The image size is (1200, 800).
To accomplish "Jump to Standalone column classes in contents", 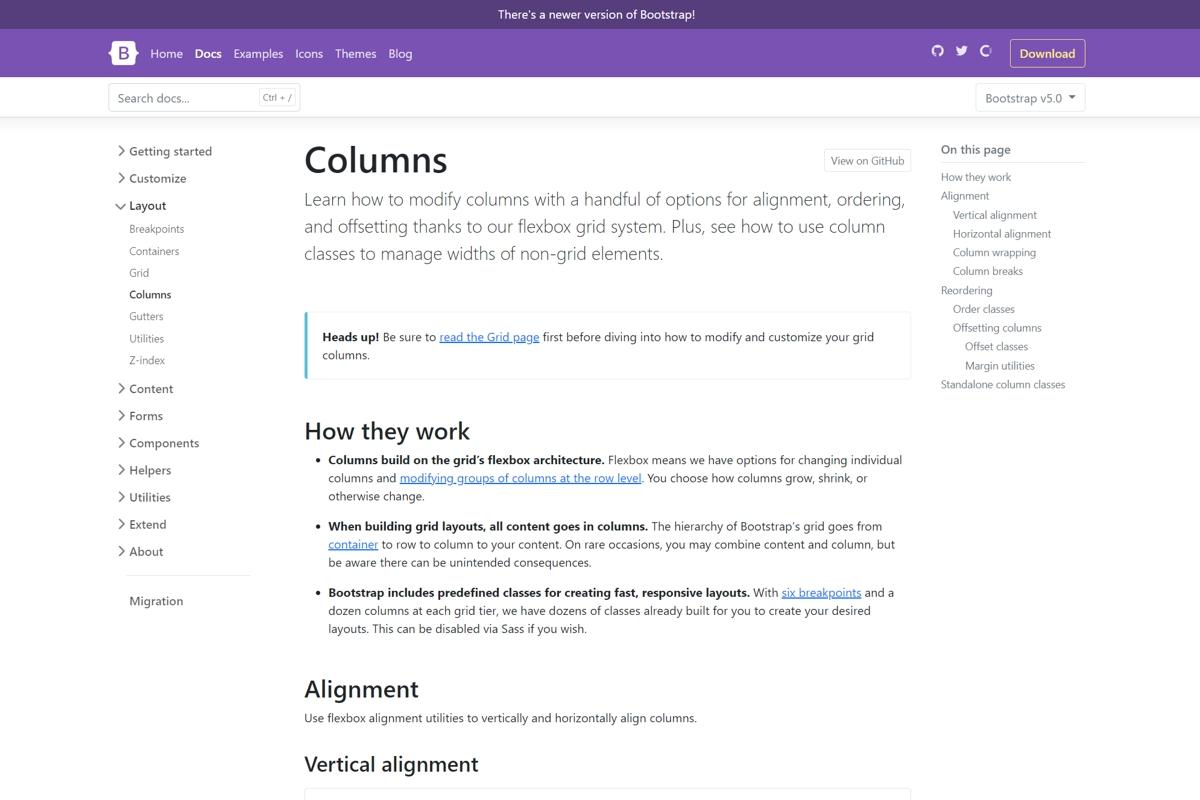I will [x=1003, y=384].
